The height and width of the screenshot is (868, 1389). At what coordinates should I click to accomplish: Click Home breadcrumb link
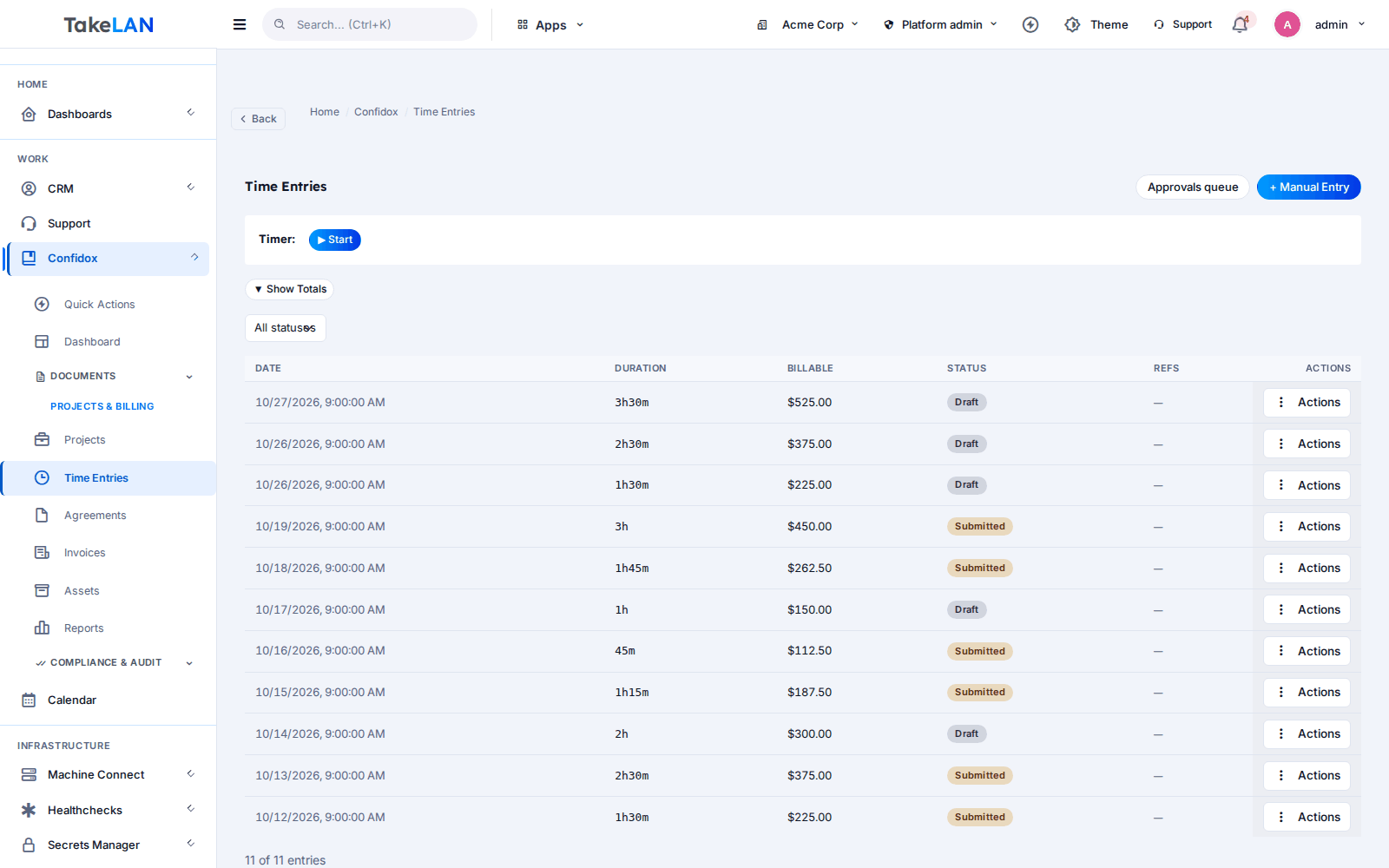325,112
